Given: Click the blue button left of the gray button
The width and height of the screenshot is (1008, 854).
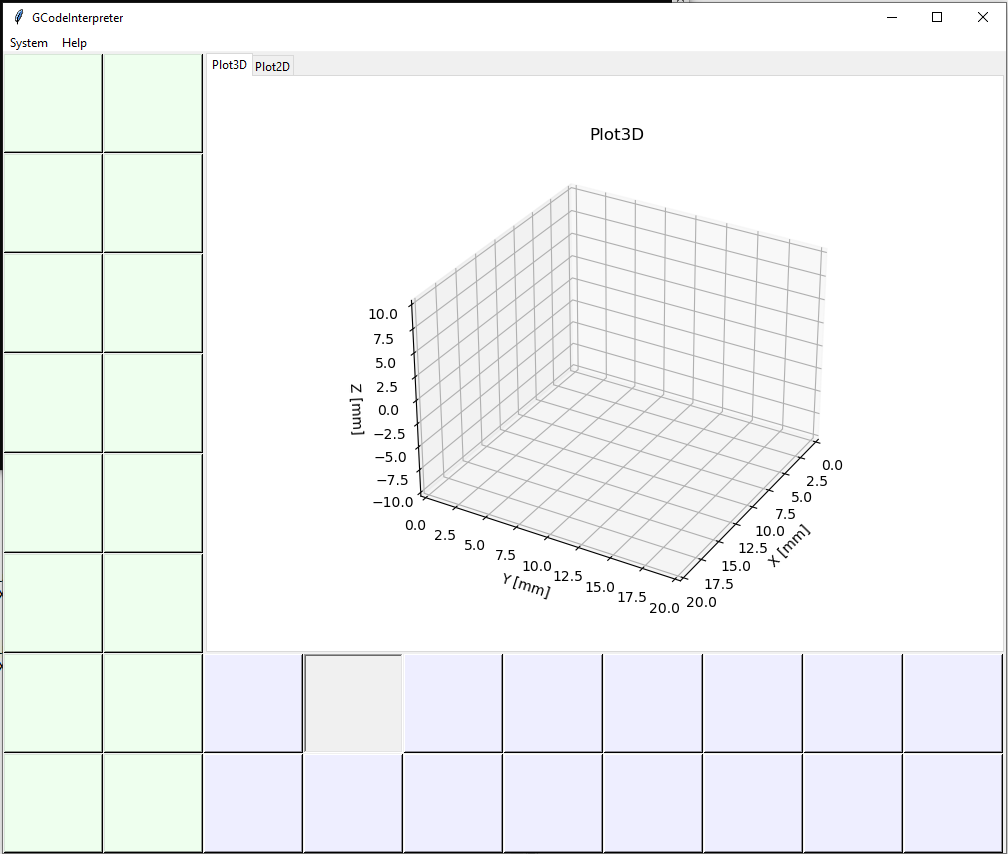Looking at the screenshot, I should [253, 702].
